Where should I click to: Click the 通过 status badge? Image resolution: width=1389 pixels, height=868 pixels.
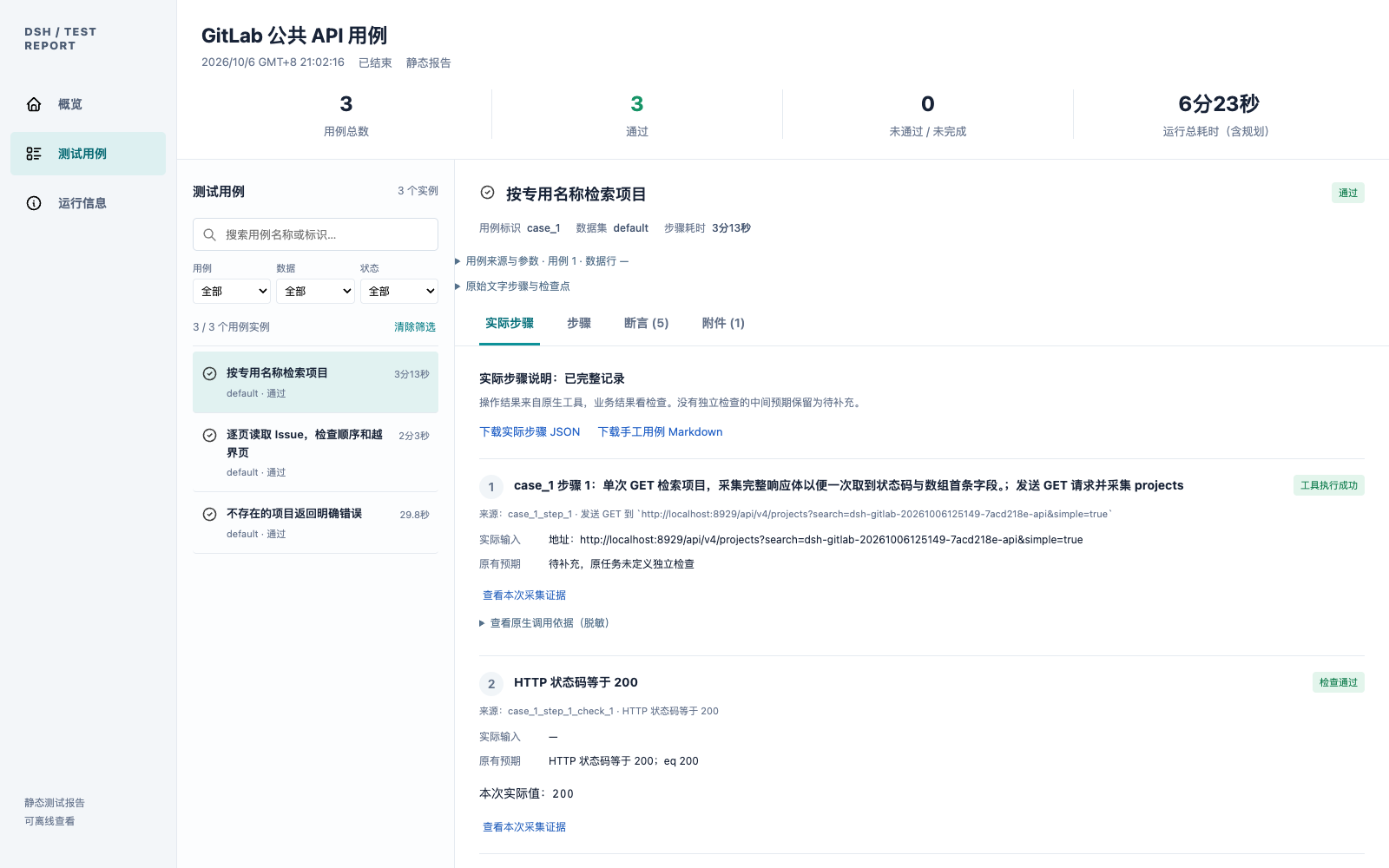(1348, 193)
